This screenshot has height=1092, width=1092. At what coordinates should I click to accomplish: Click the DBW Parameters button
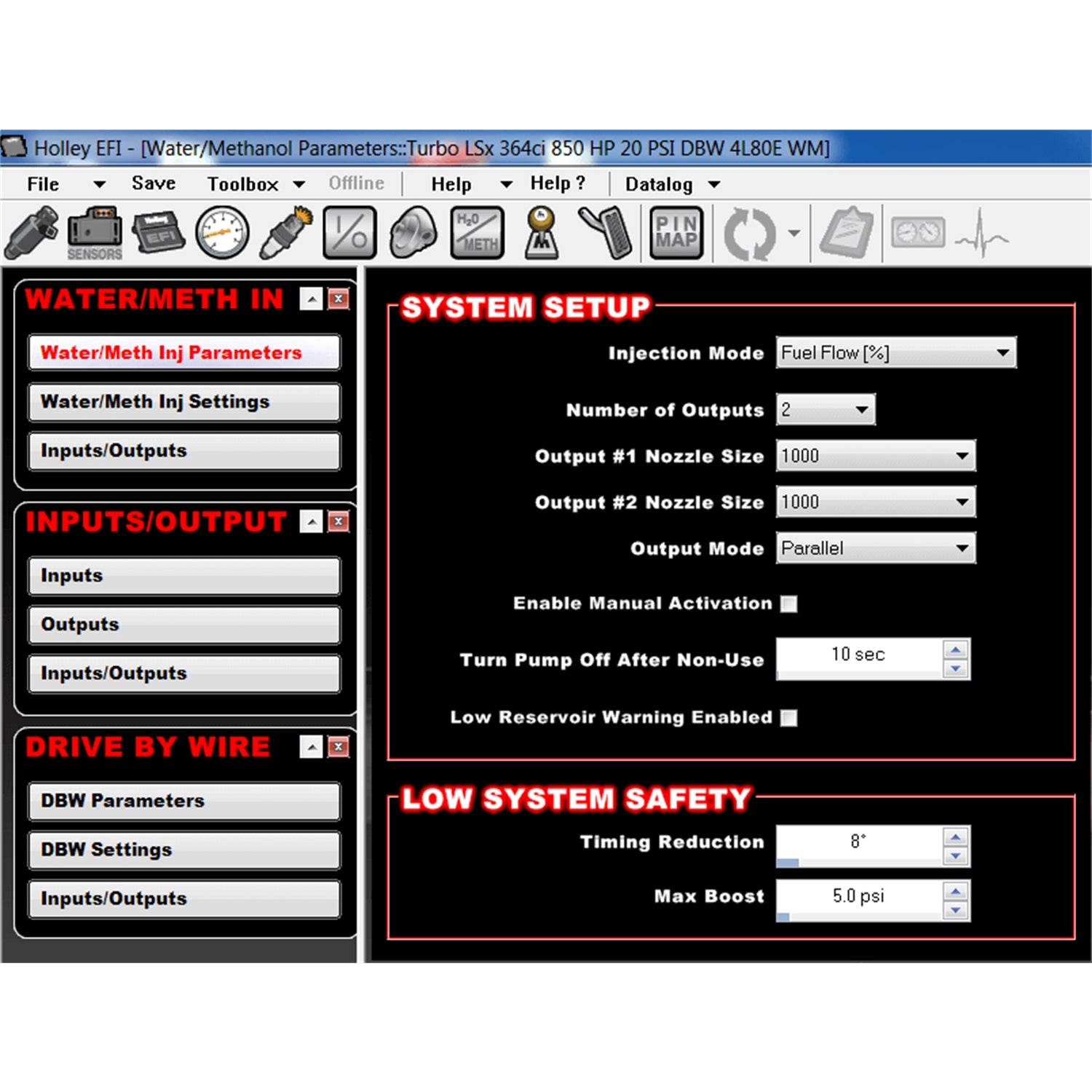[x=184, y=801]
